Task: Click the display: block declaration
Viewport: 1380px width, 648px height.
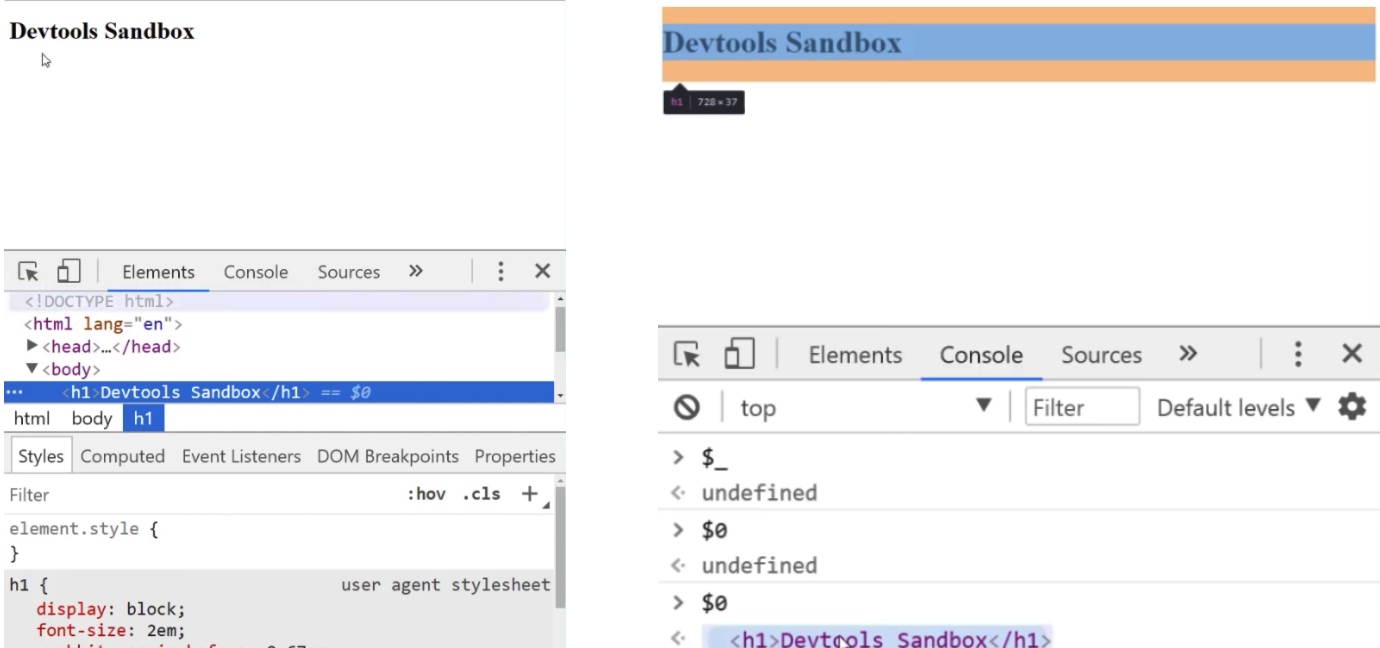Action: pyautogui.click(x=111, y=609)
